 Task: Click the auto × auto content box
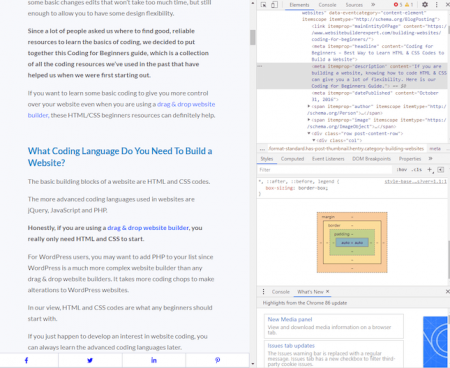click(352, 243)
